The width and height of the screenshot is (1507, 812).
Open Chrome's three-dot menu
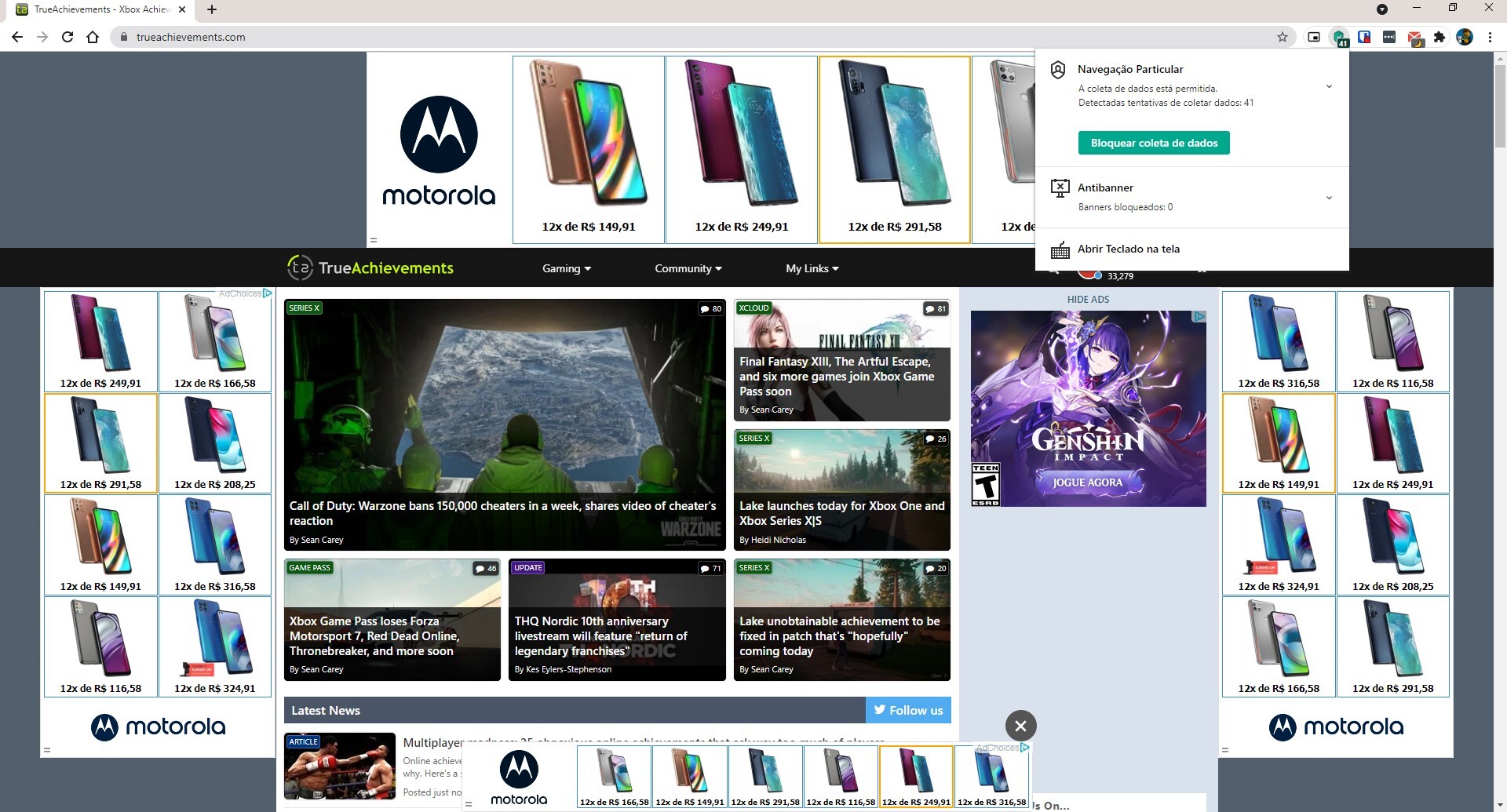[x=1490, y=37]
